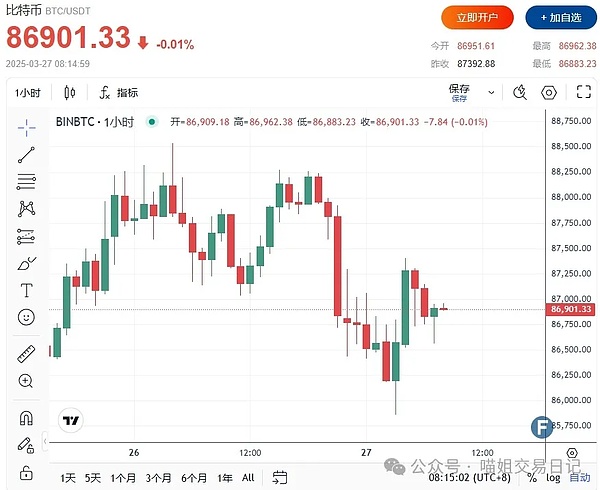Select the 1年 time range
The width and height of the screenshot is (600, 490).
(x=225, y=478)
